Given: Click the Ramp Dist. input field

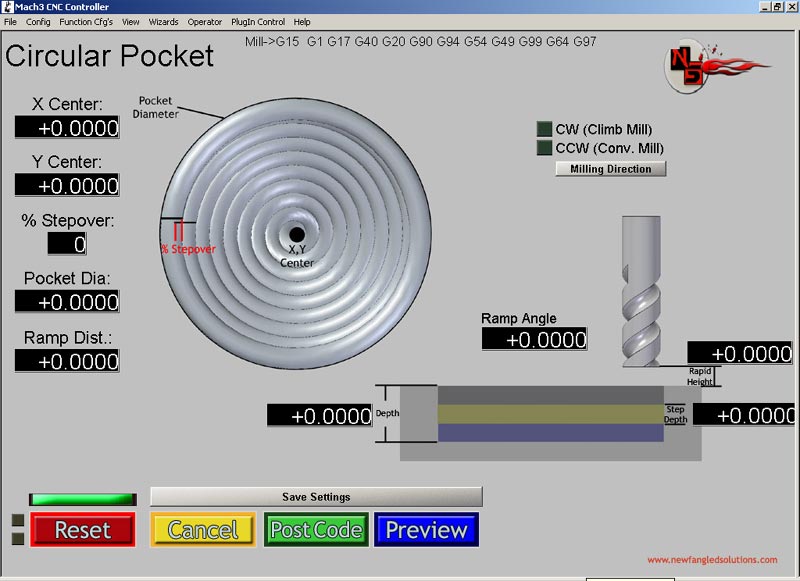Looking at the screenshot, I should coord(67,360).
